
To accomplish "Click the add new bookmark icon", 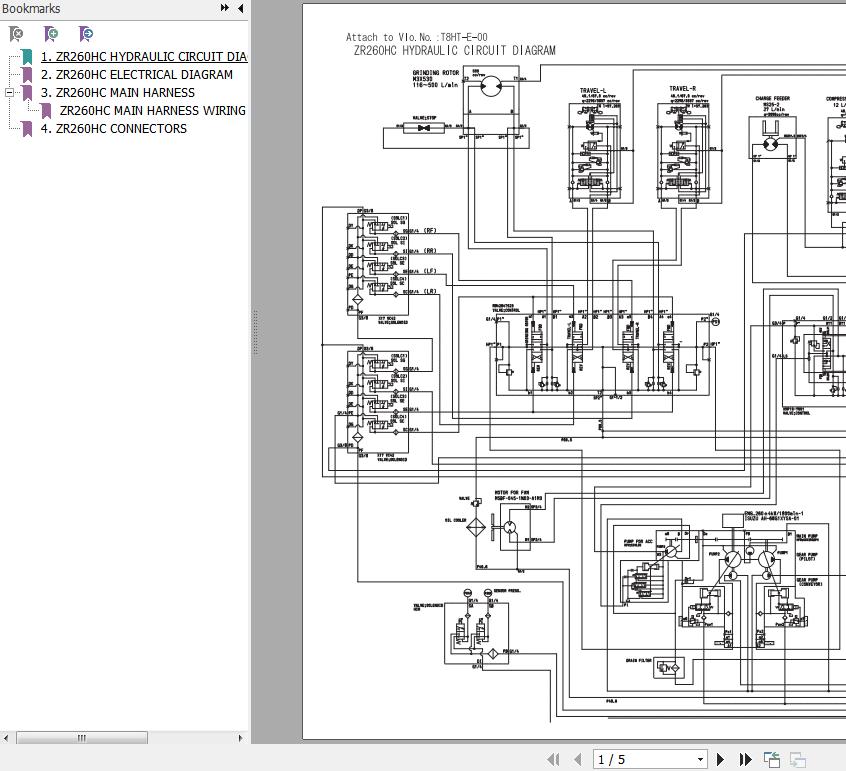I will [x=51, y=34].
